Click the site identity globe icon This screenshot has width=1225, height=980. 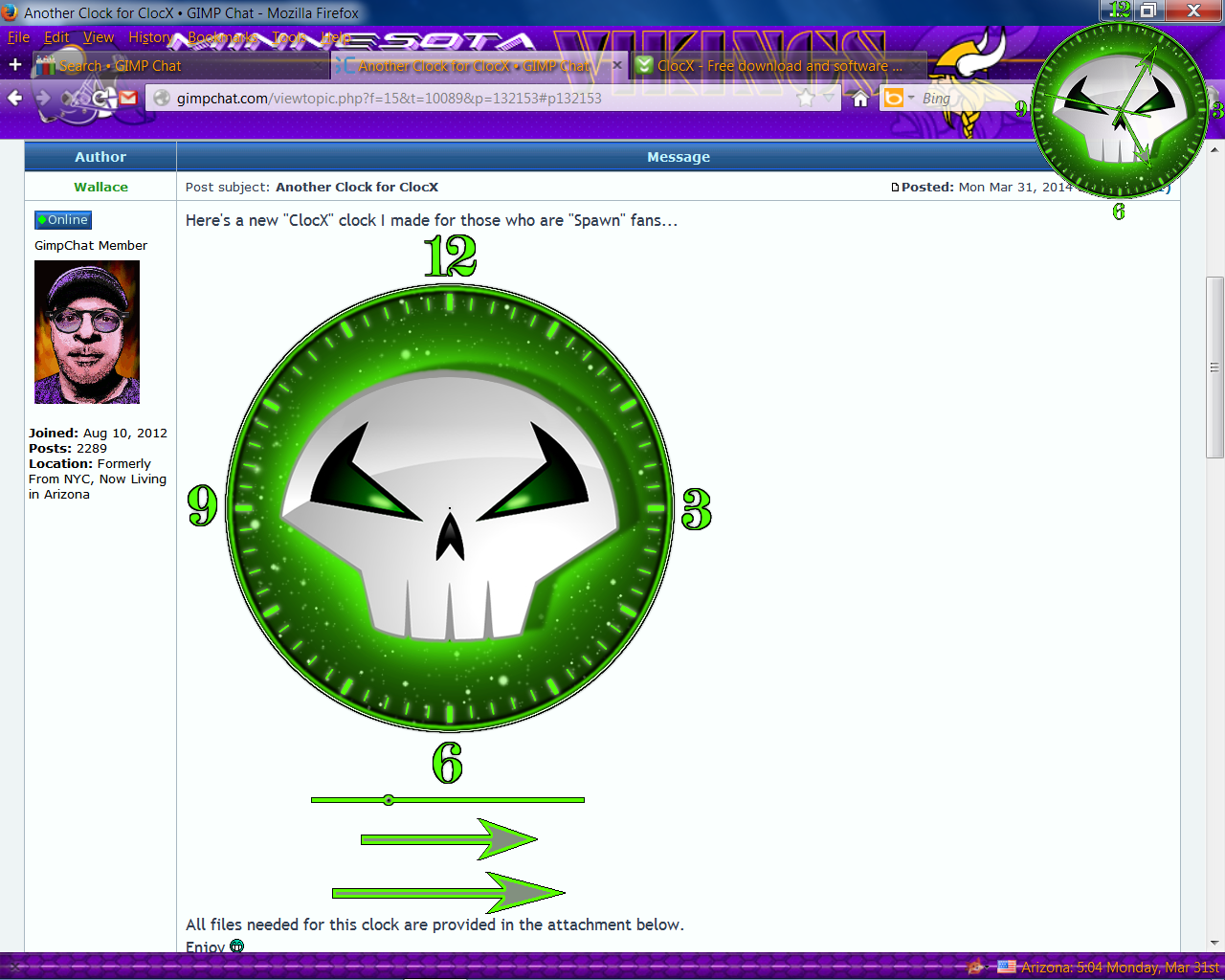coord(162,98)
